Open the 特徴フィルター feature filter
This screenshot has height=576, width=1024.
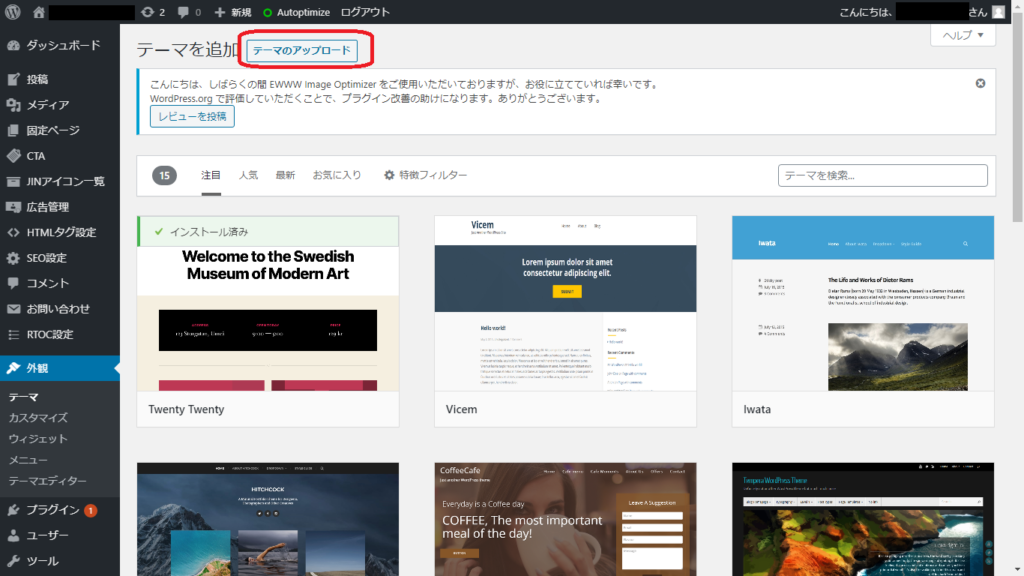coord(426,175)
